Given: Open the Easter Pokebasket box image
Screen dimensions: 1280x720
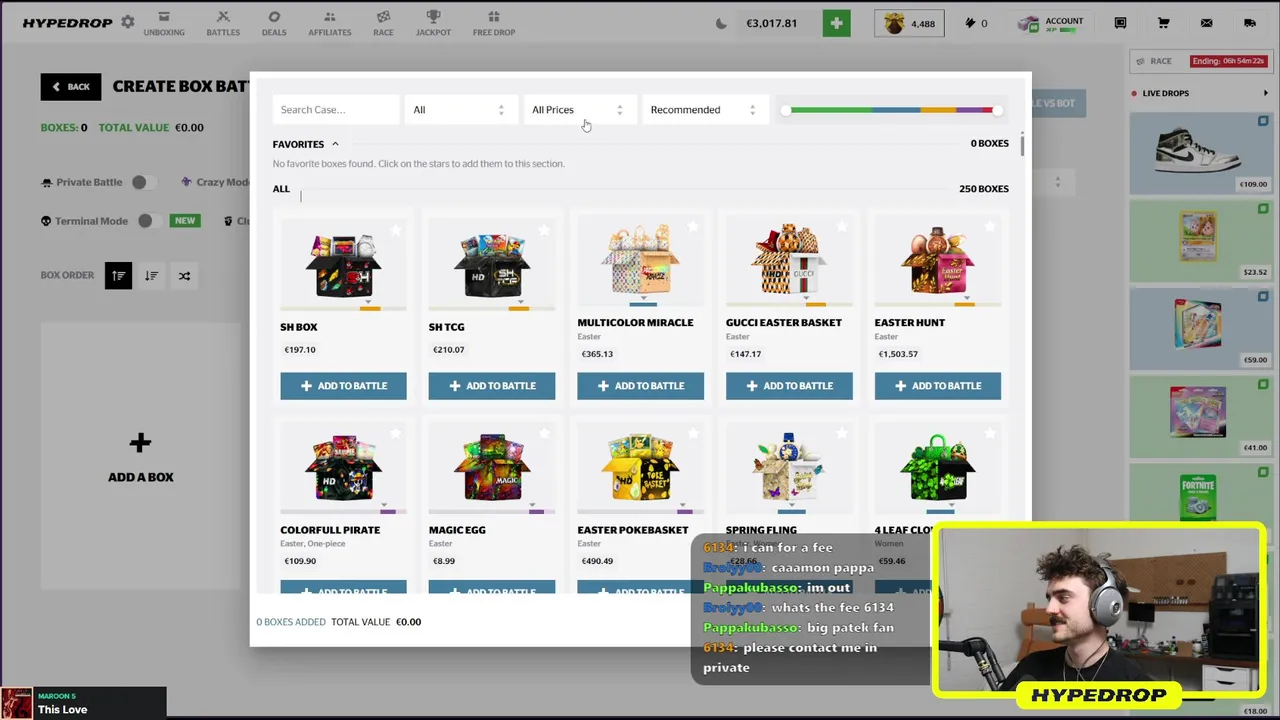Looking at the screenshot, I should click(x=640, y=468).
